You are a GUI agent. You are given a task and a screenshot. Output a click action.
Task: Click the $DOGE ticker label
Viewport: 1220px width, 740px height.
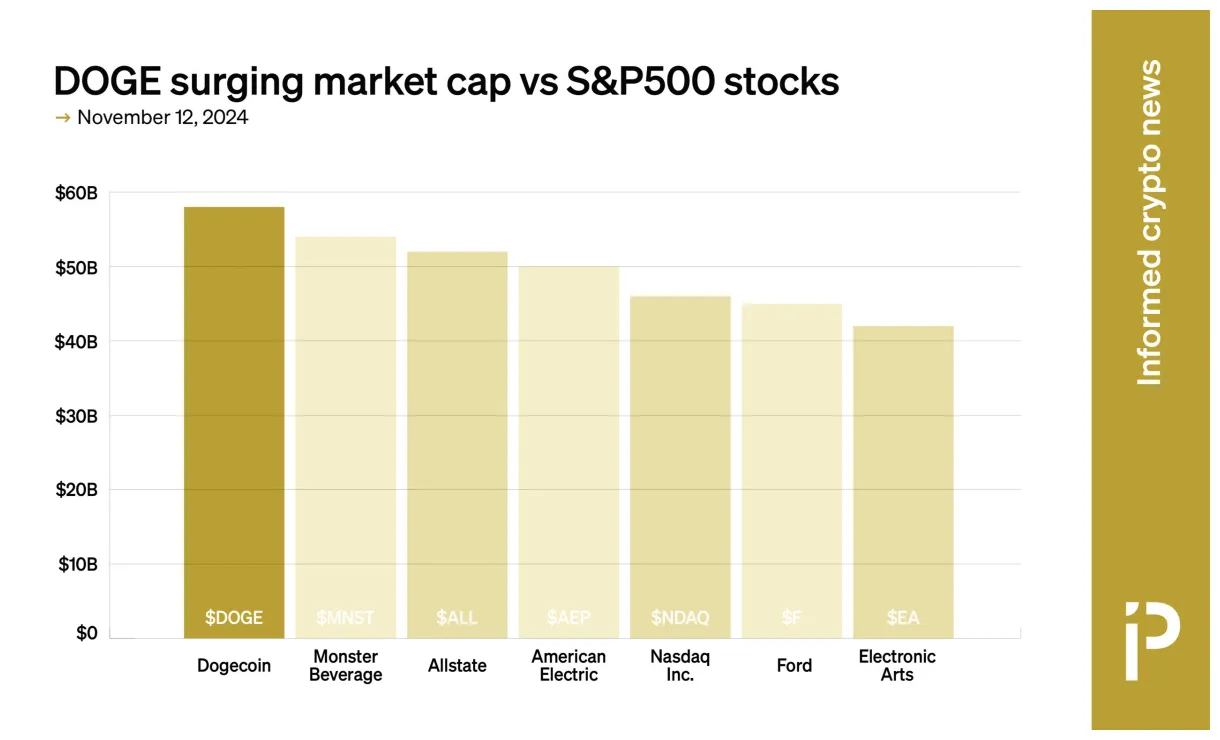click(x=234, y=618)
